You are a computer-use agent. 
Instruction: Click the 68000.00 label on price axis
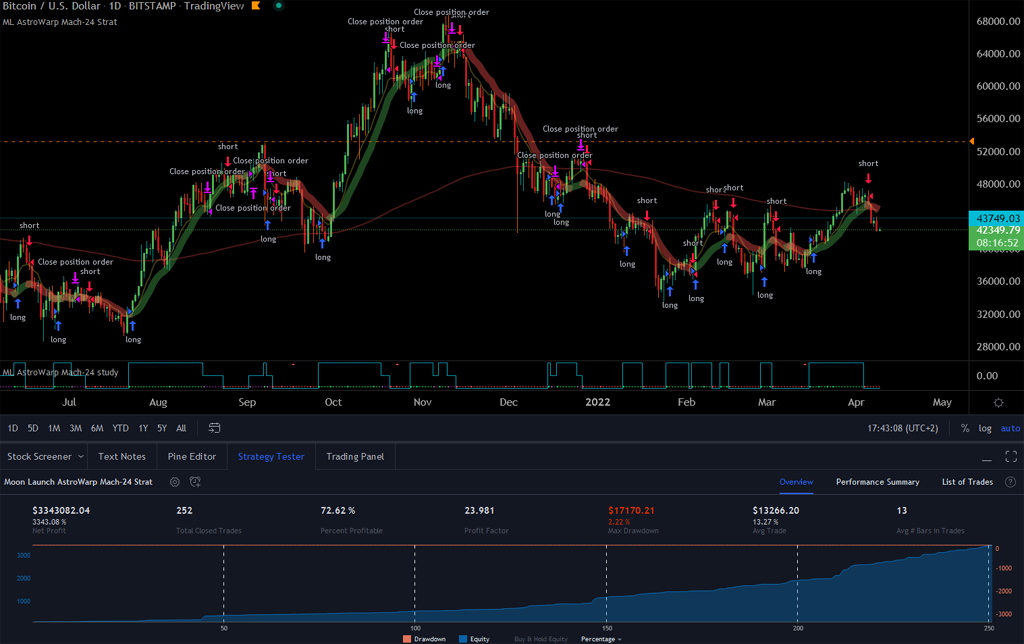pos(998,21)
